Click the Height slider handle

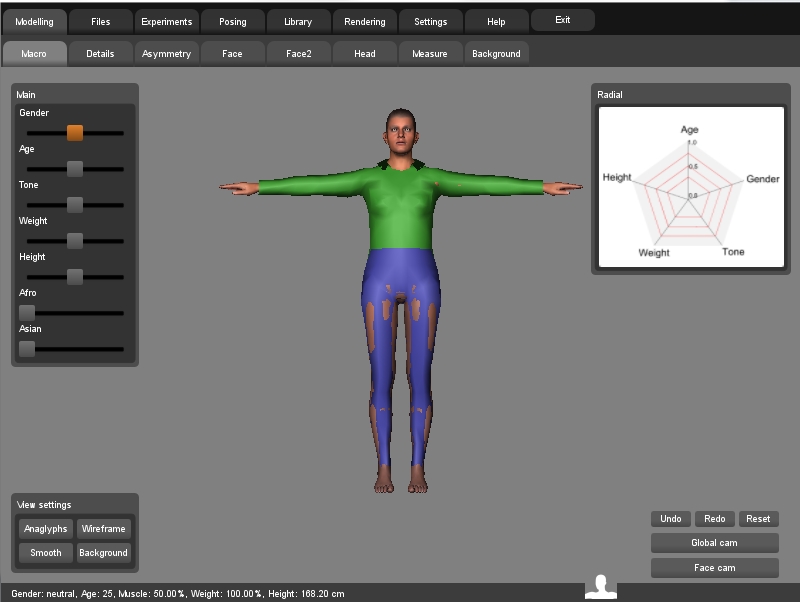point(75,277)
